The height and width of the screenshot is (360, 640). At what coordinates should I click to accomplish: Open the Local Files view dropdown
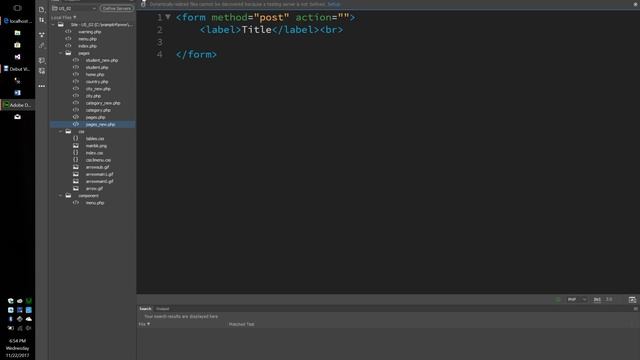[64, 18]
